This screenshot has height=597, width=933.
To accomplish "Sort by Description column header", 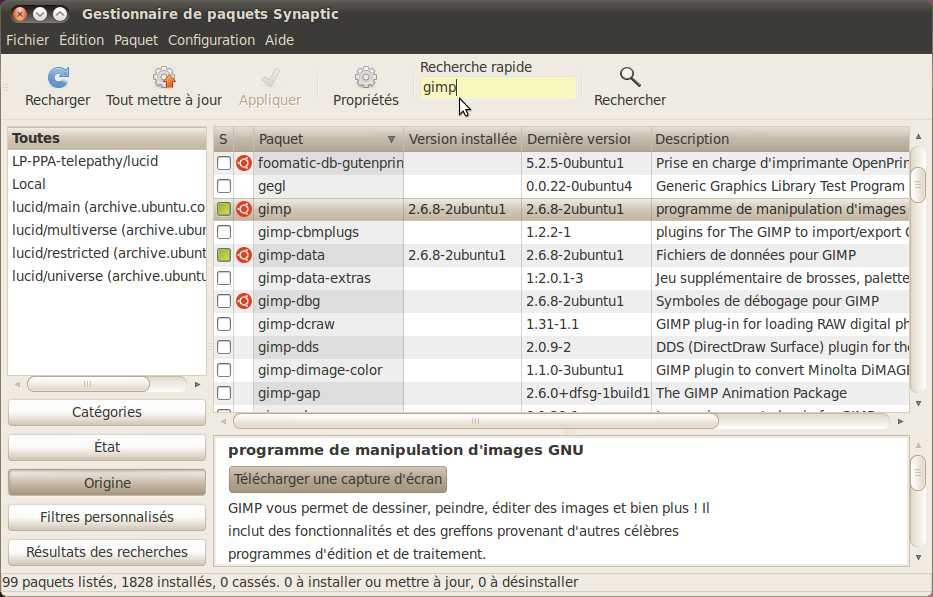I will coord(780,139).
